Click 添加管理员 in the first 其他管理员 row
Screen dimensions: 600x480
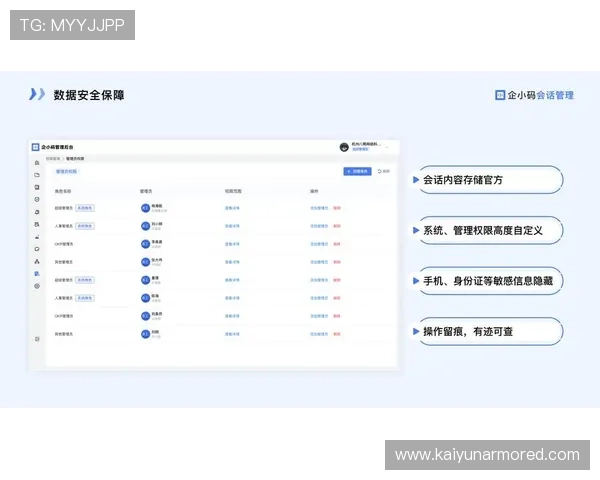coord(319,262)
